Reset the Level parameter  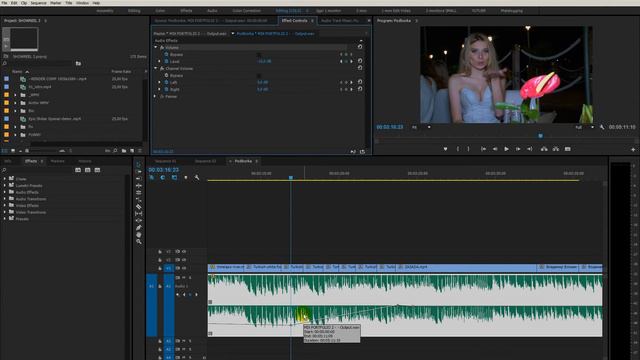[360, 61]
